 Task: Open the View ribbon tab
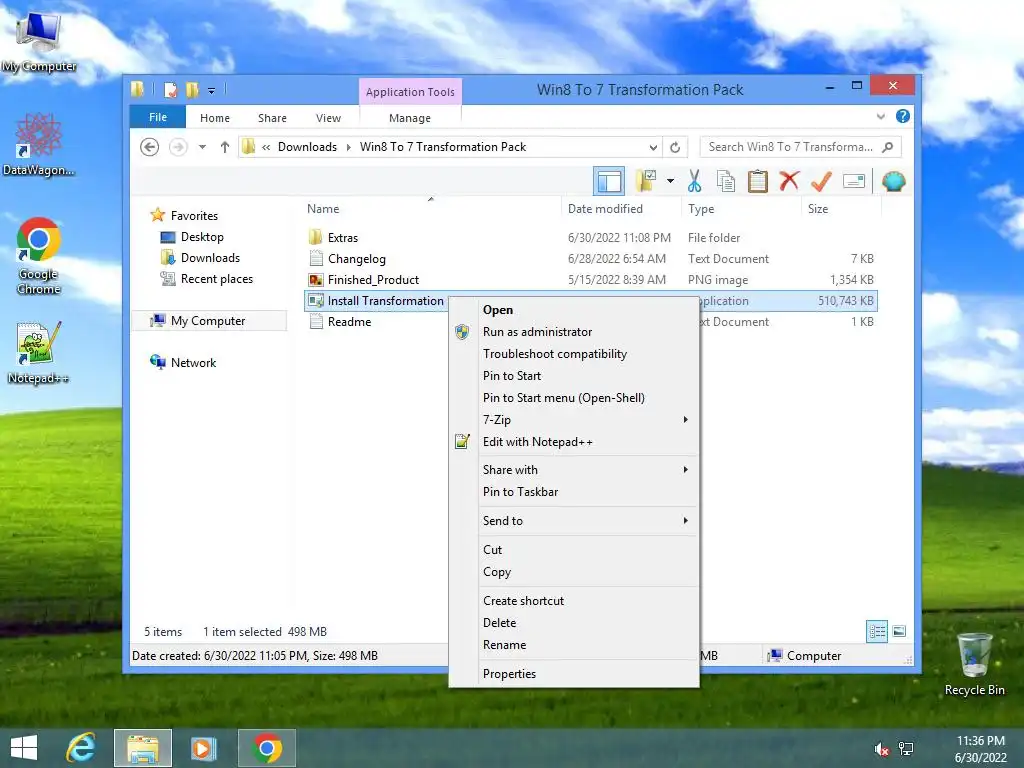(x=328, y=118)
